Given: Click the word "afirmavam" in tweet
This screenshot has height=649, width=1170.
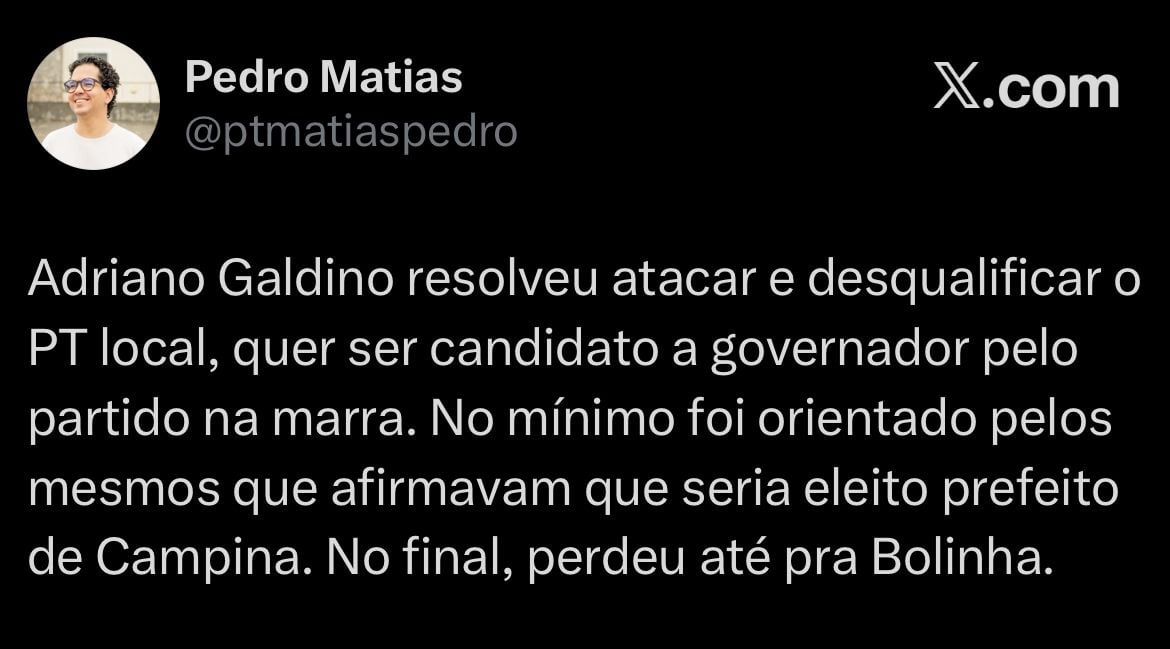Looking at the screenshot, I should pos(451,489).
